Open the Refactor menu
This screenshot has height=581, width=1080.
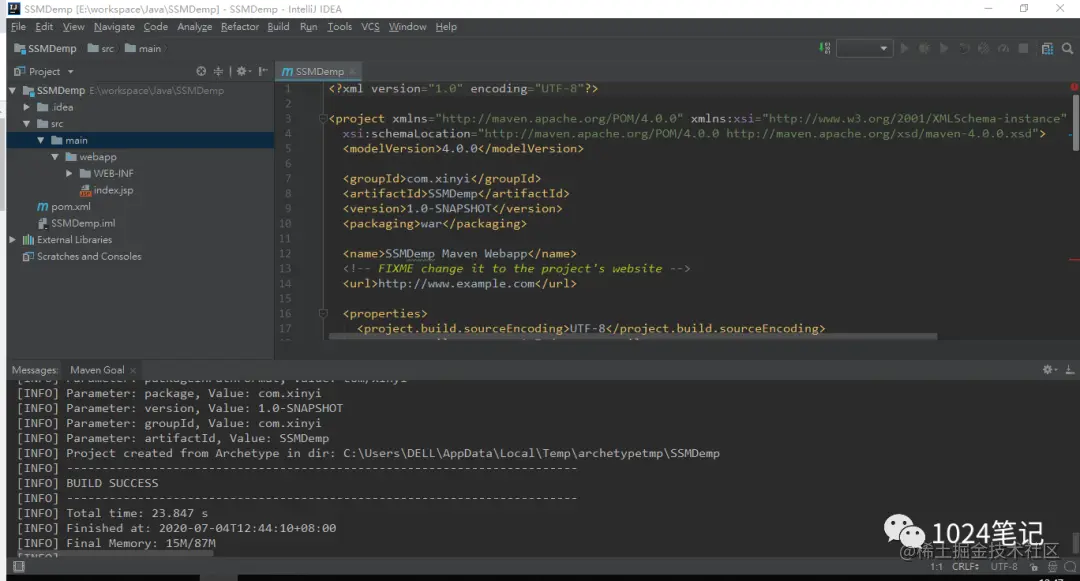tap(240, 27)
